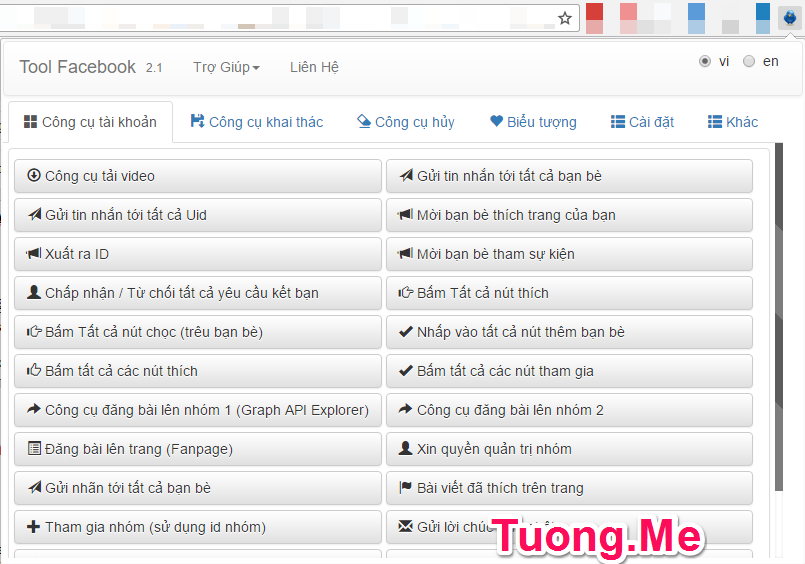This screenshot has height=564, width=805.
Task: Click megaphone icon on Mời bạn bè tham sự kiện
Action: pyautogui.click(x=406, y=254)
